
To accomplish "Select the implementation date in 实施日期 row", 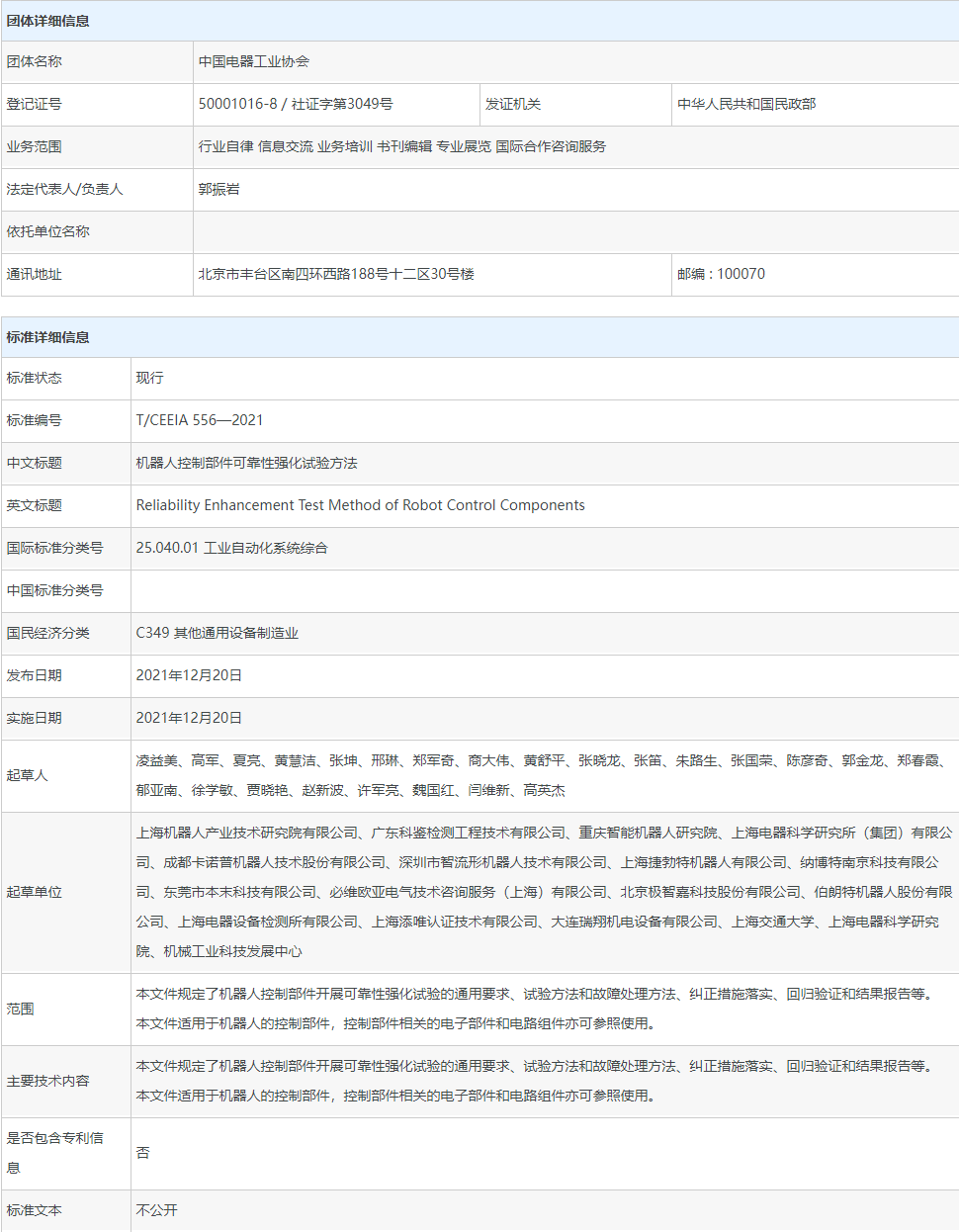I will (x=189, y=718).
